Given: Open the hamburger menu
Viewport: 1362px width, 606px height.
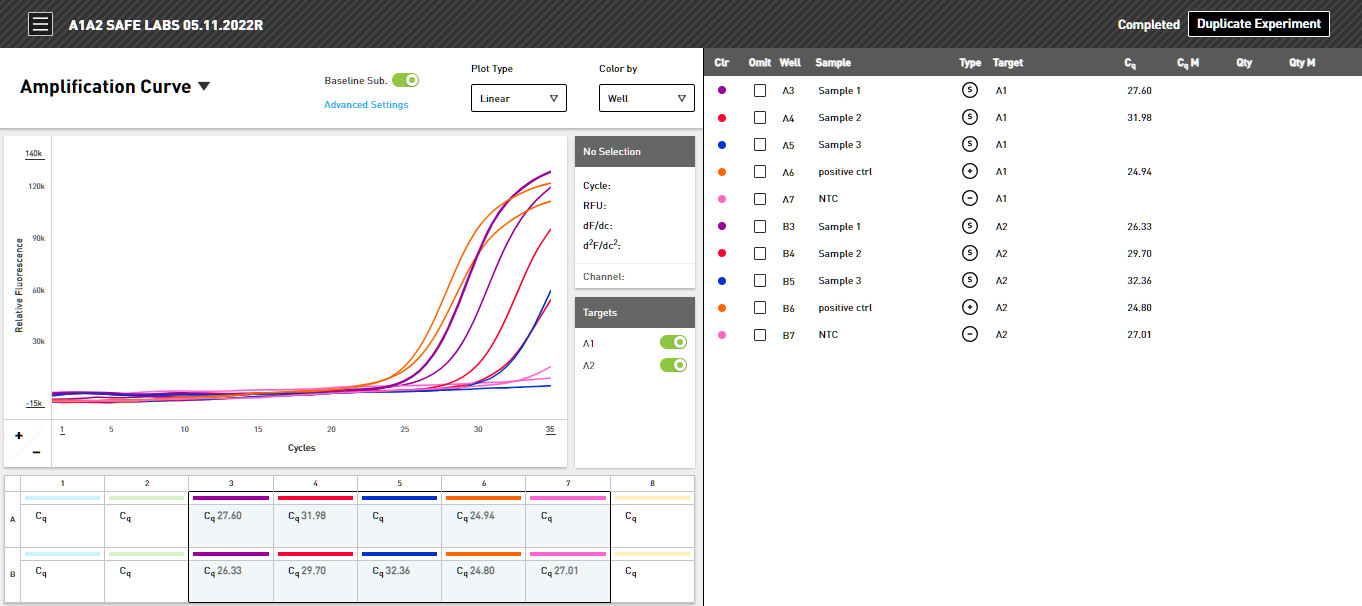Looking at the screenshot, I should point(40,24).
